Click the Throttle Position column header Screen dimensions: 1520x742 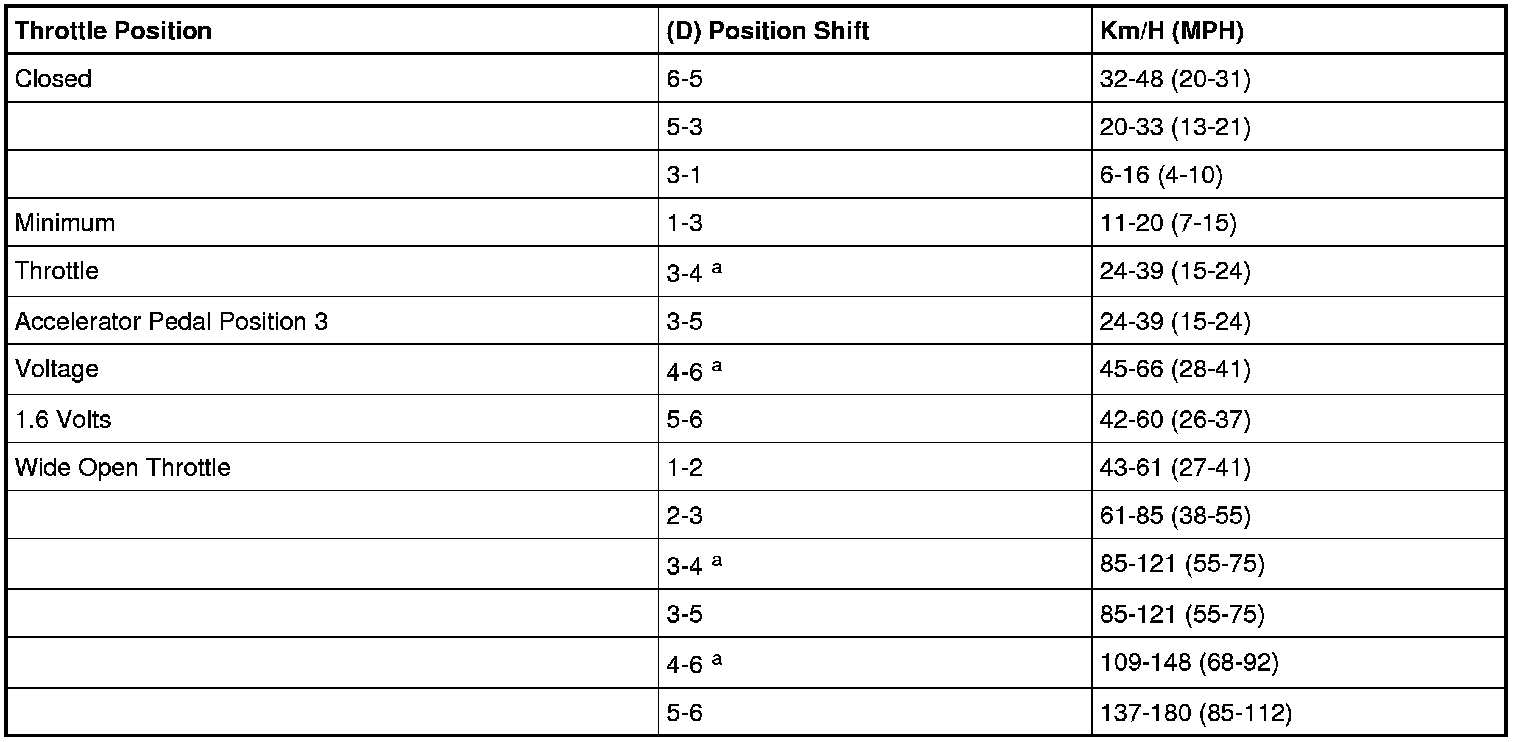click(x=113, y=31)
